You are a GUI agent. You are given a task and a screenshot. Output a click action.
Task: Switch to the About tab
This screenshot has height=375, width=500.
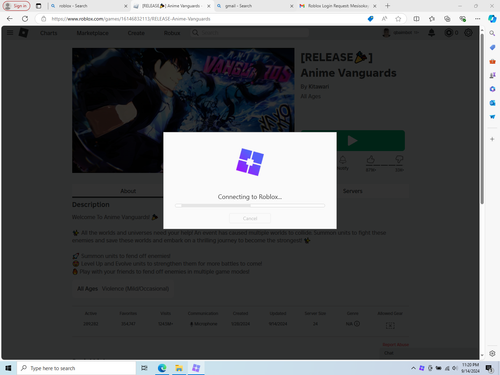pos(128,191)
